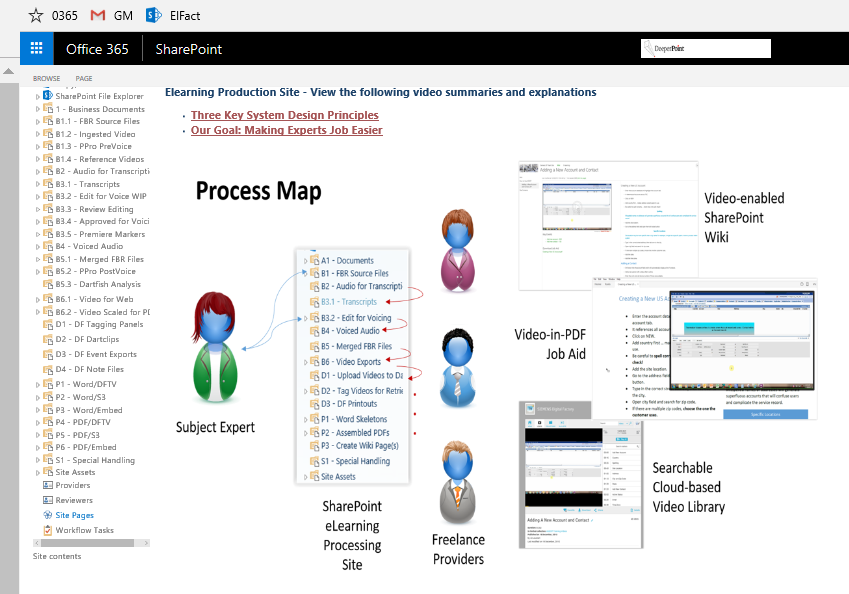Viewport: 849px width, 594px height.
Task: Switch to the BROWSE tab
Action: 46,78
